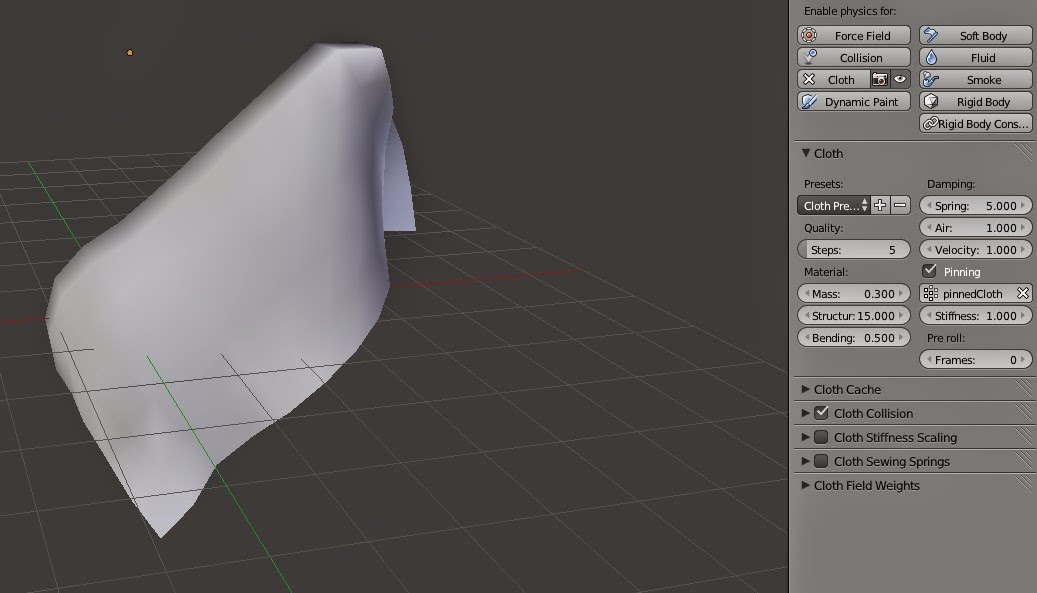Open the Cloth Presets dropdown

pos(834,205)
